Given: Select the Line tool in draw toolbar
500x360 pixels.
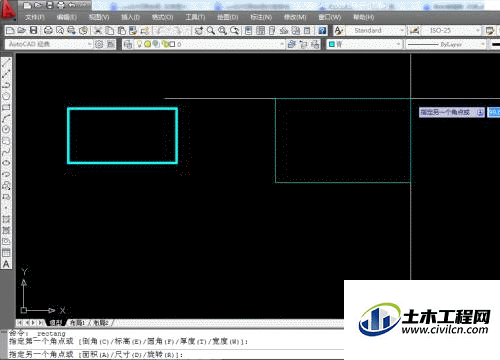Looking at the screenshot, I should point(6,62).
